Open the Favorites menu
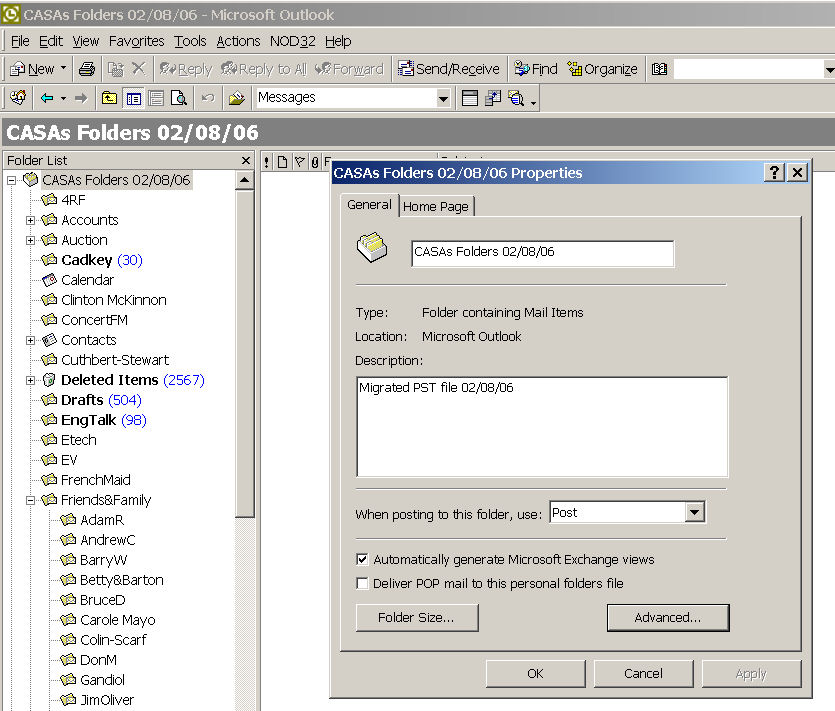 coord(136,41)
